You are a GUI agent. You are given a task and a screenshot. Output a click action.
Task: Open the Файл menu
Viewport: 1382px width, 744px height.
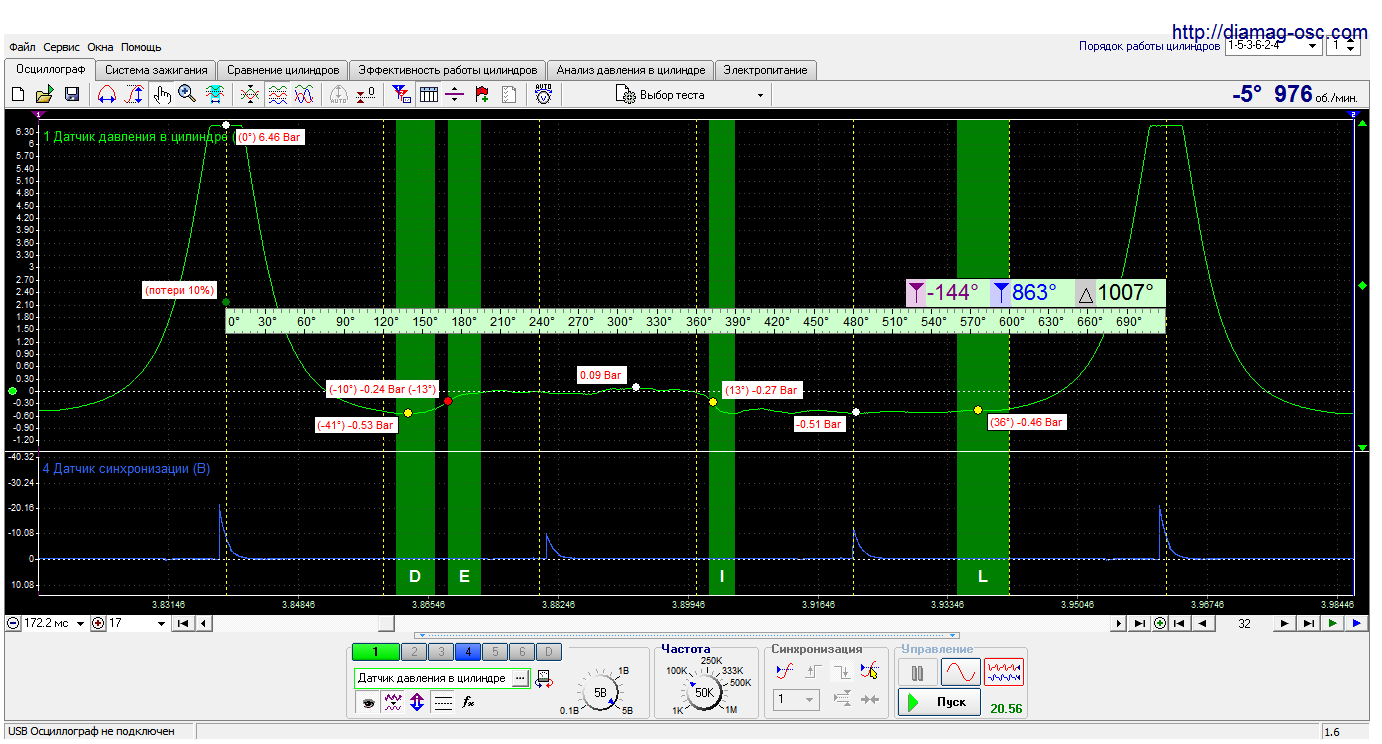22,47
